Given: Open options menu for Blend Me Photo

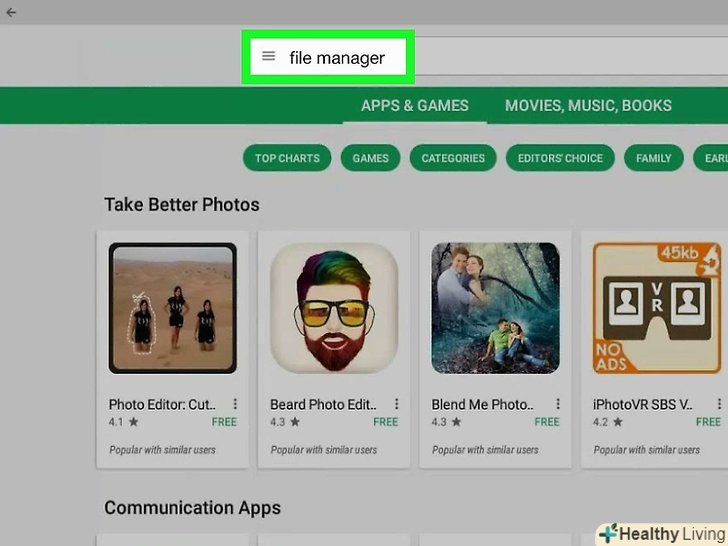Looking at the screenshot, I should (558, 404).
